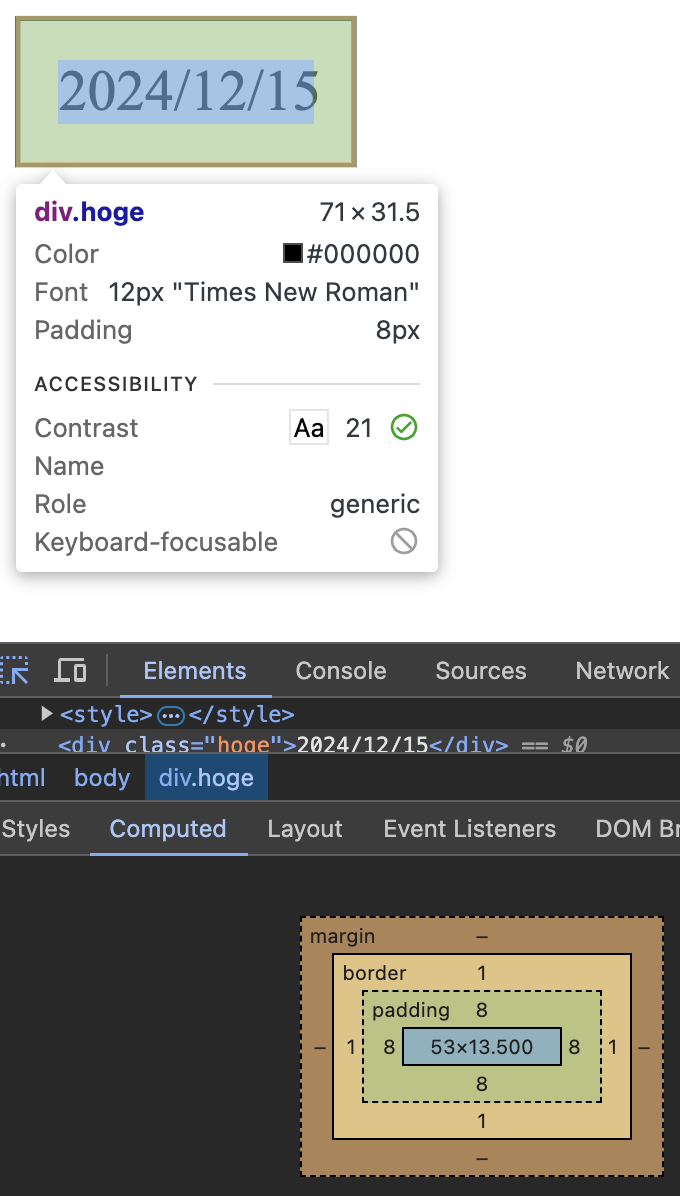The height and width of the screenshot is (1196, 680).
Task: Click the div.hoge breadcrumb
Action: (206, 778)
